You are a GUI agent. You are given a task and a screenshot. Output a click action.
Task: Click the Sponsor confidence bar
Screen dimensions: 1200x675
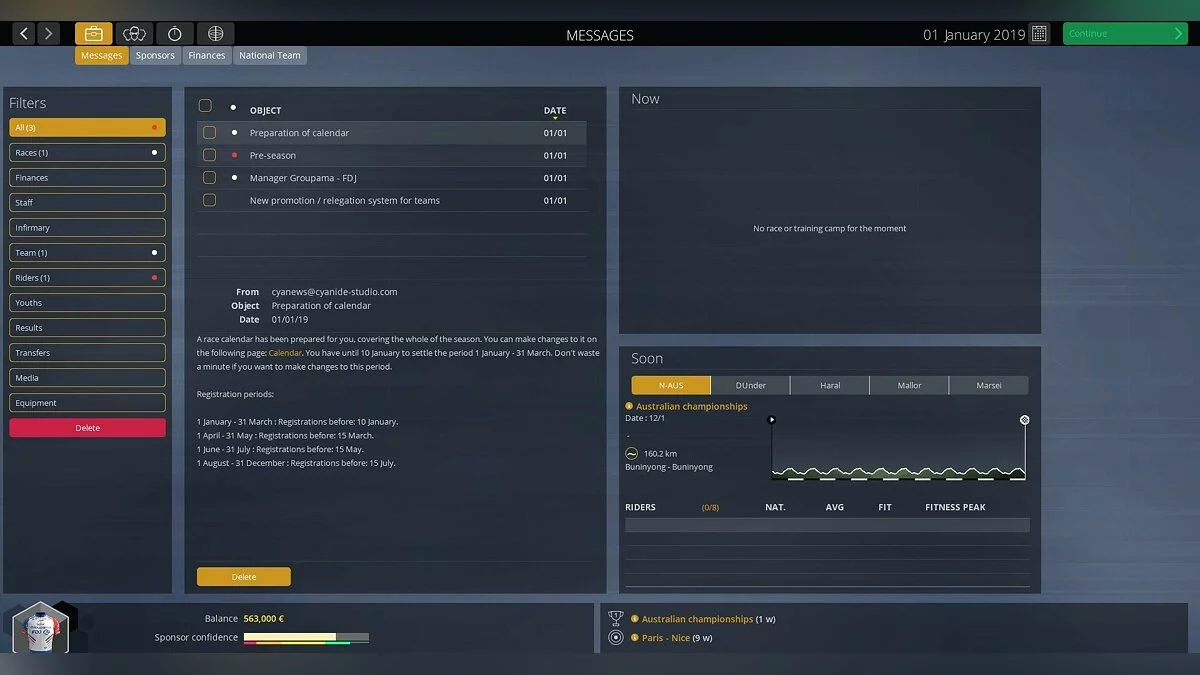click(x=306, y=637)
